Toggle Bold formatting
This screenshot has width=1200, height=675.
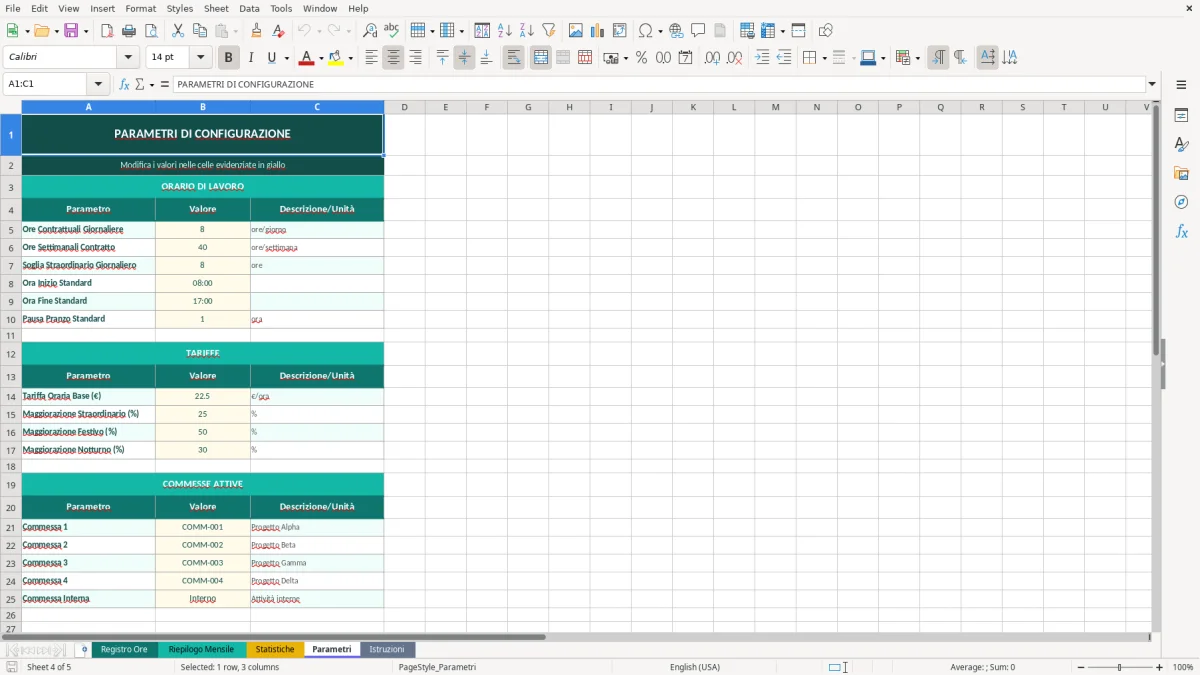229,58
